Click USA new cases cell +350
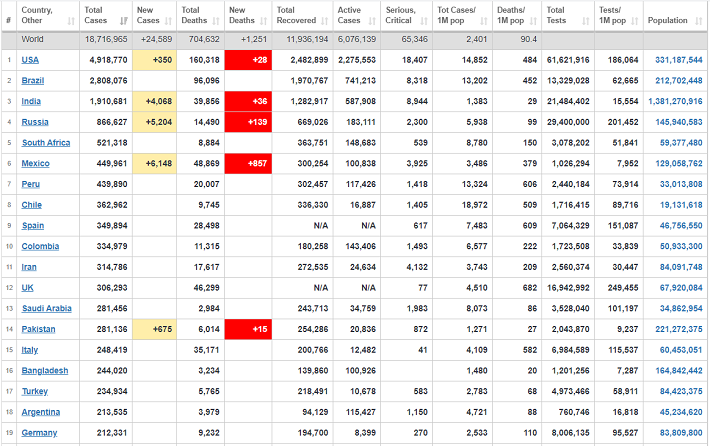The height and width of the screenshot is (446, 710). 154,60
